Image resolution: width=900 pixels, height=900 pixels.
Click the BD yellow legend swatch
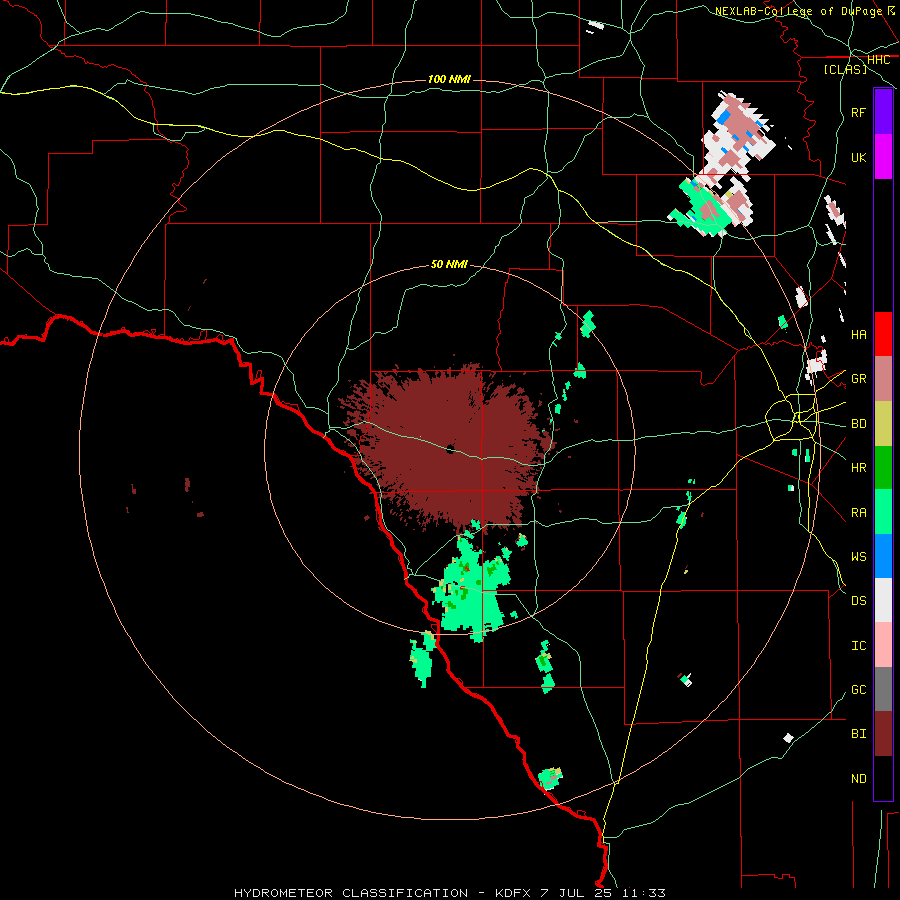pos(883,423)
